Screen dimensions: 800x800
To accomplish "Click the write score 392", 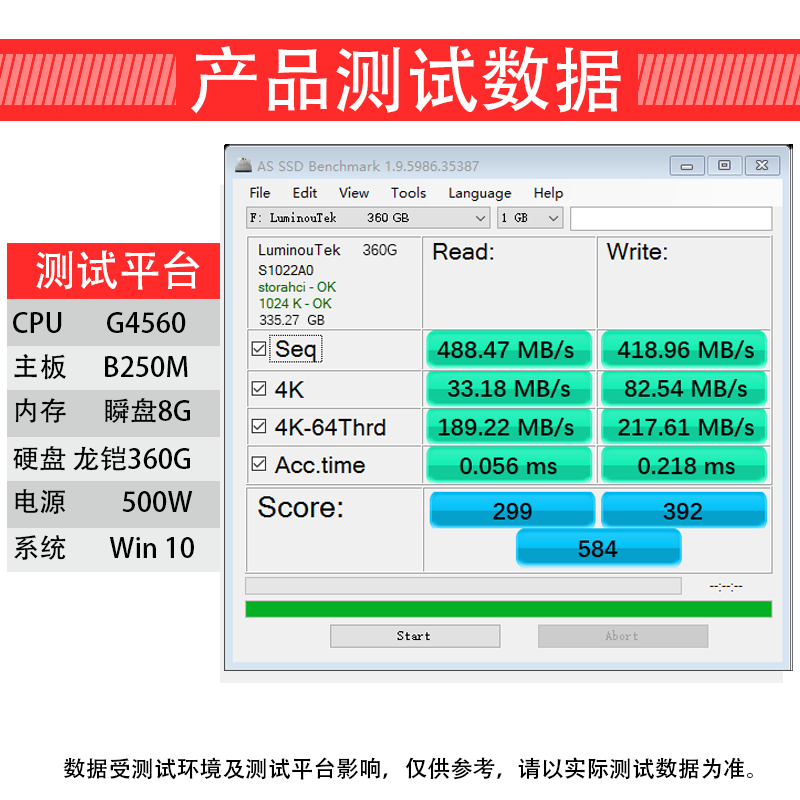I will pos(684,510).
